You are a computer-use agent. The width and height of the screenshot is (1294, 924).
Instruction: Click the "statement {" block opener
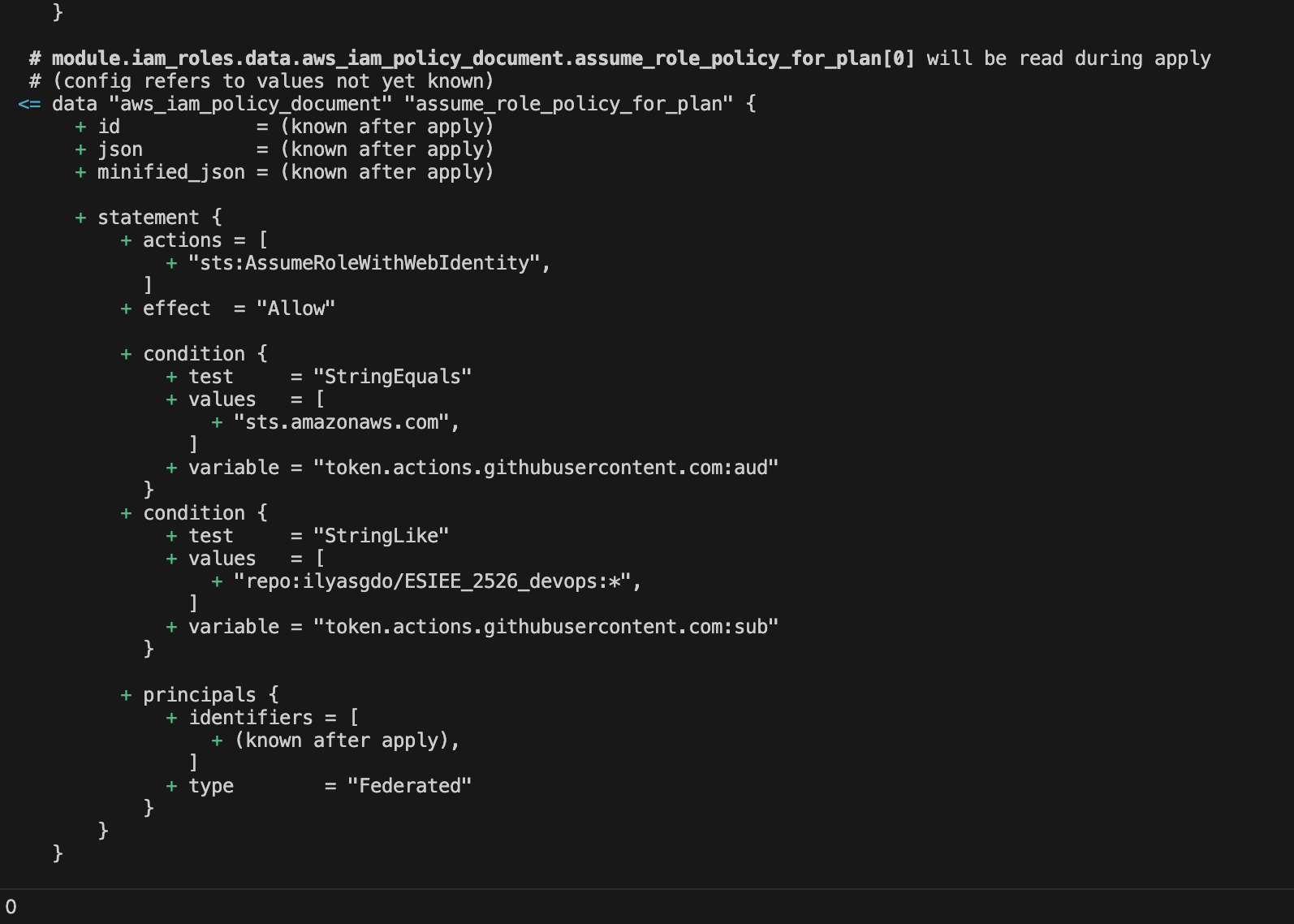(x=159, y=218)
